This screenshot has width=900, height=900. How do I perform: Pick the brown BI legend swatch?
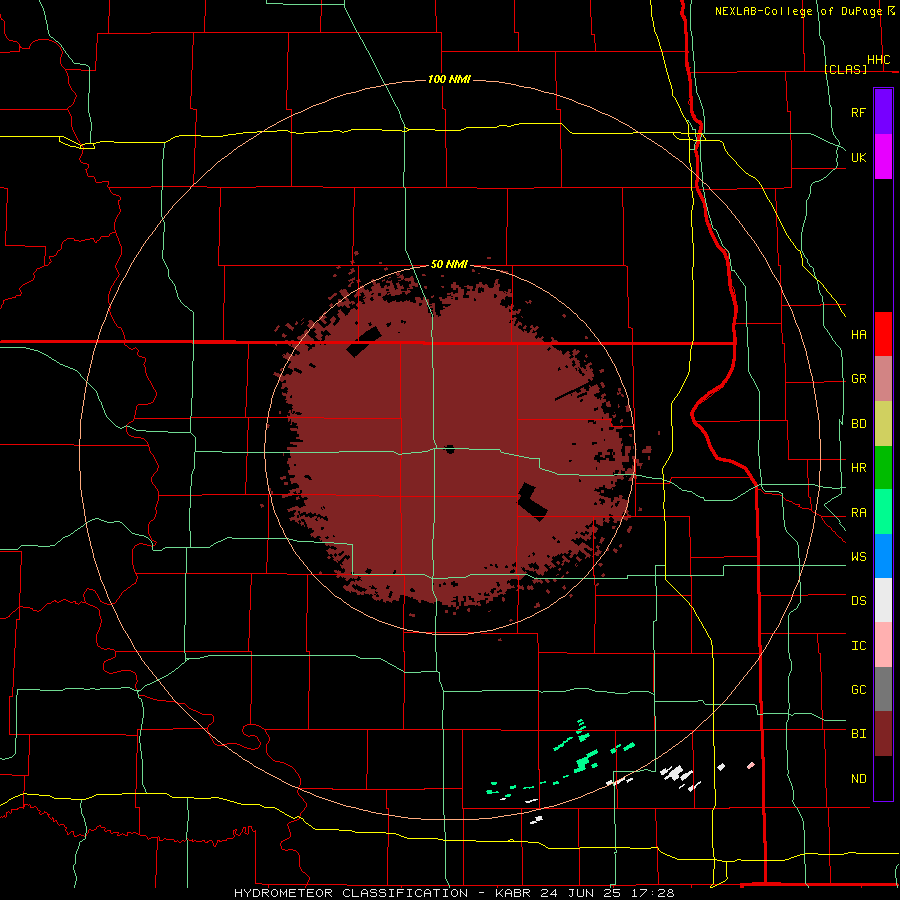point(883,734)
